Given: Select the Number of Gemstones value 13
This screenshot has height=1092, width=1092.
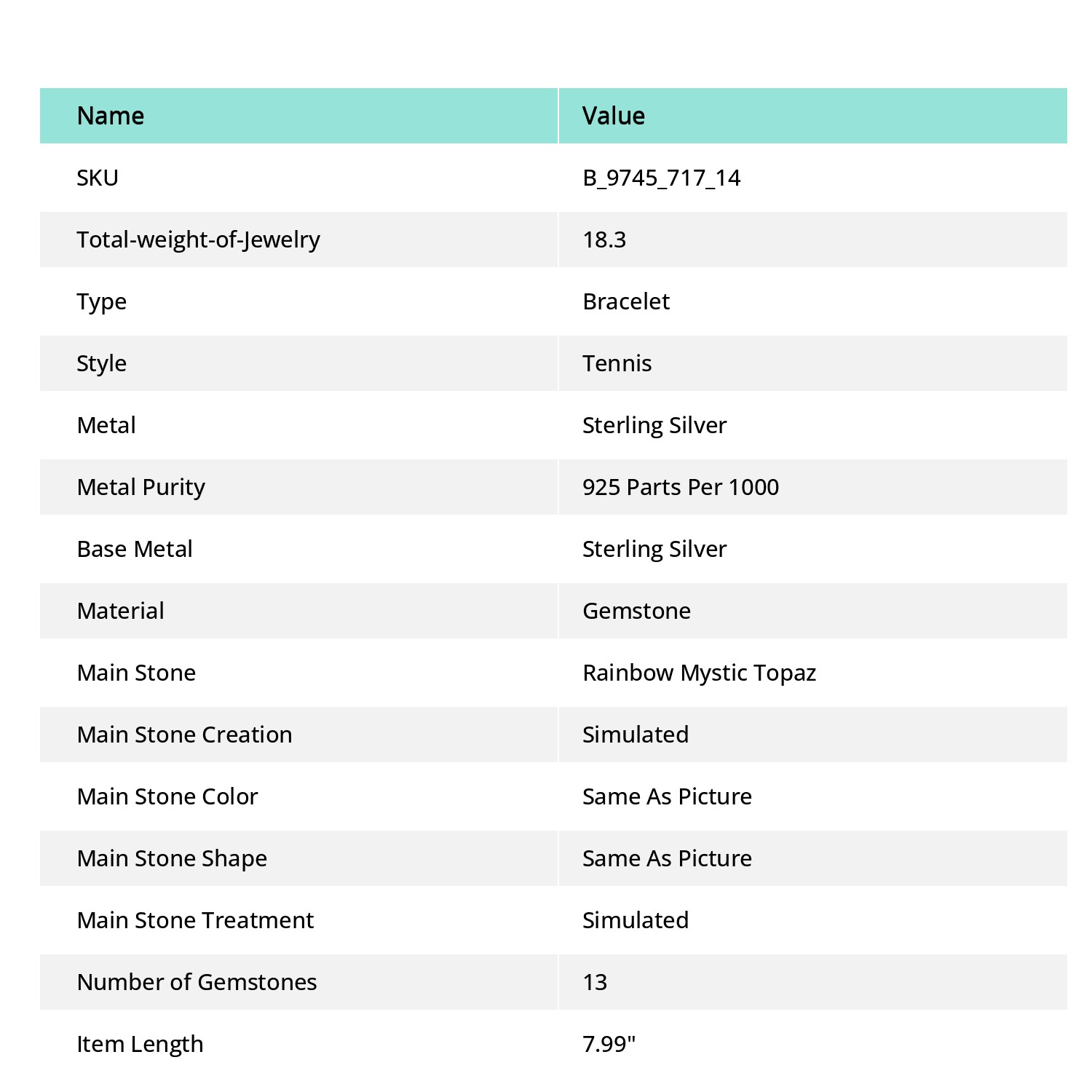Looking at the screenshot, I should coord(595,982).
